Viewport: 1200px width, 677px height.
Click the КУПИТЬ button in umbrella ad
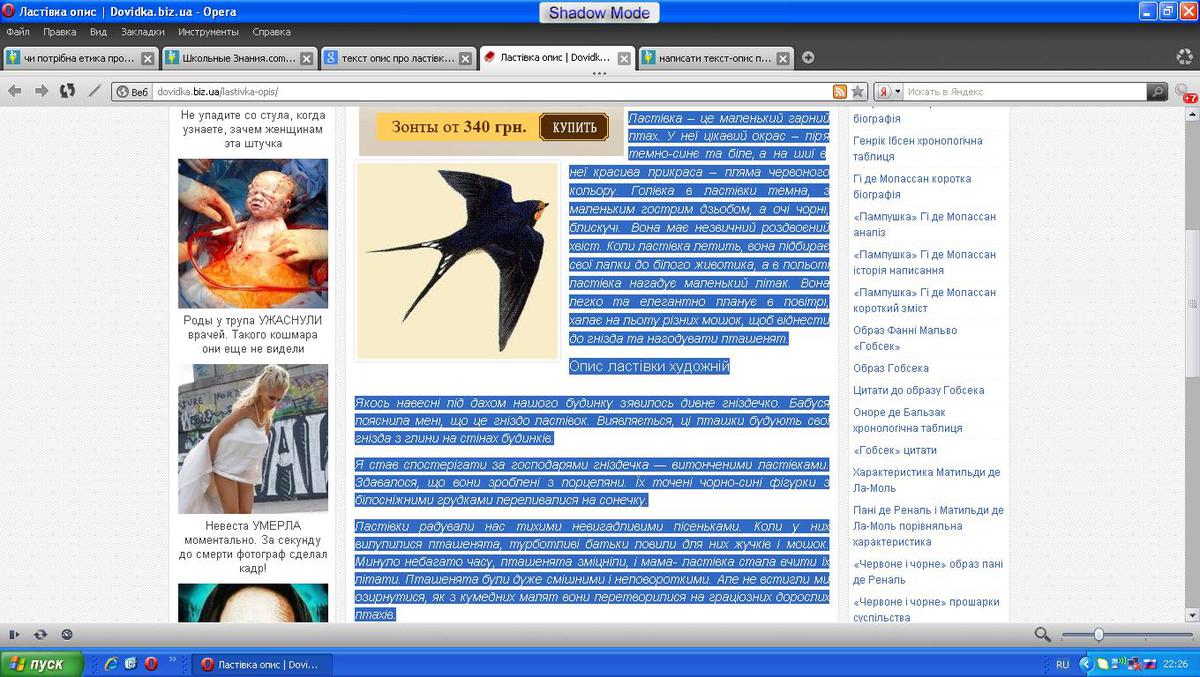[574, 127]
